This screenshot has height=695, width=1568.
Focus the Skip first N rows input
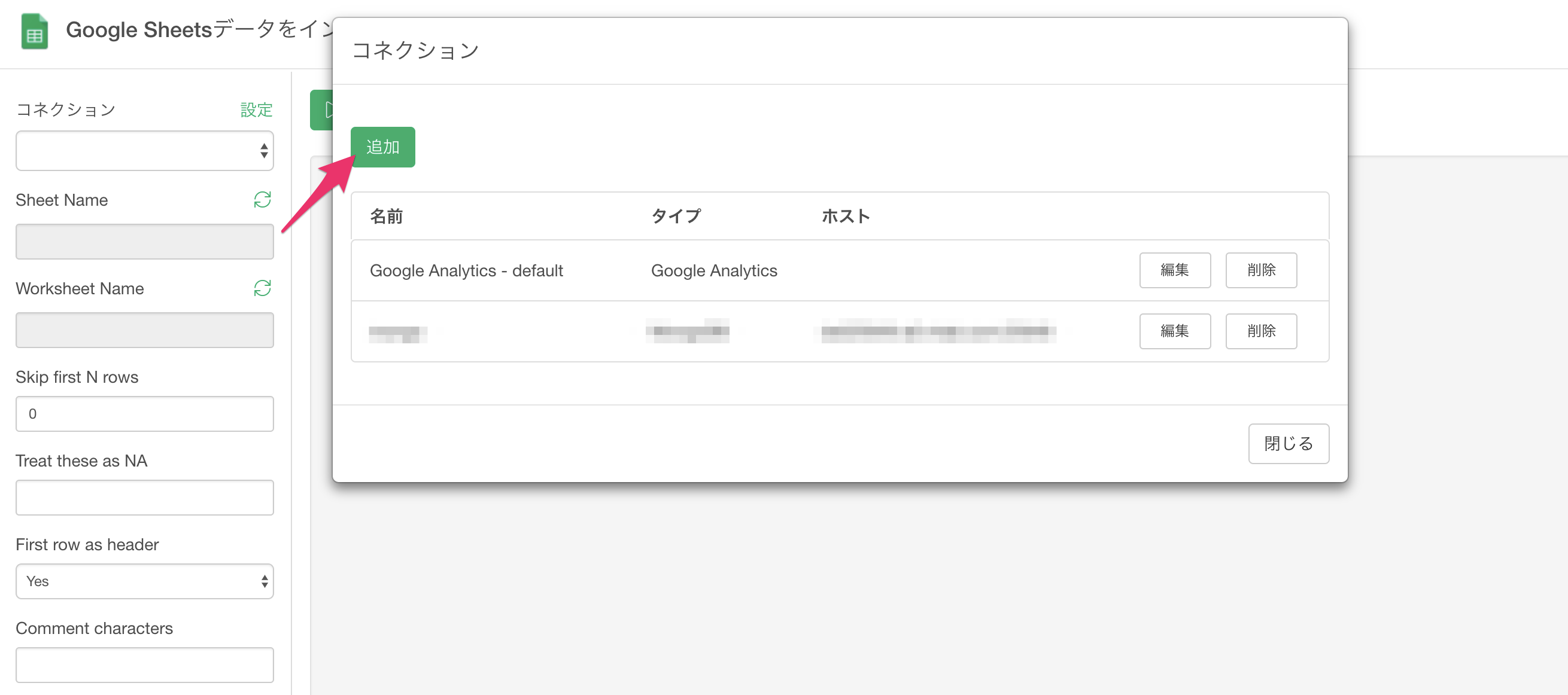click(145, 414)
